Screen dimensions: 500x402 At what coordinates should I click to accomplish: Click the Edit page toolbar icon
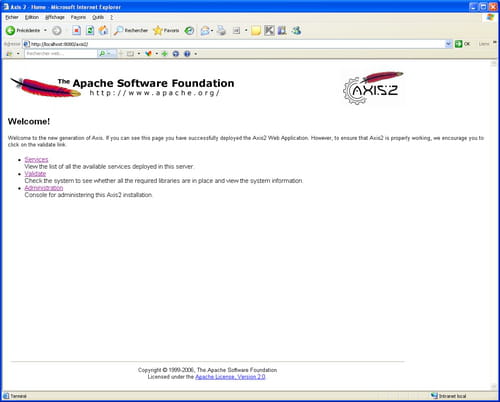(x=236, y=31)
